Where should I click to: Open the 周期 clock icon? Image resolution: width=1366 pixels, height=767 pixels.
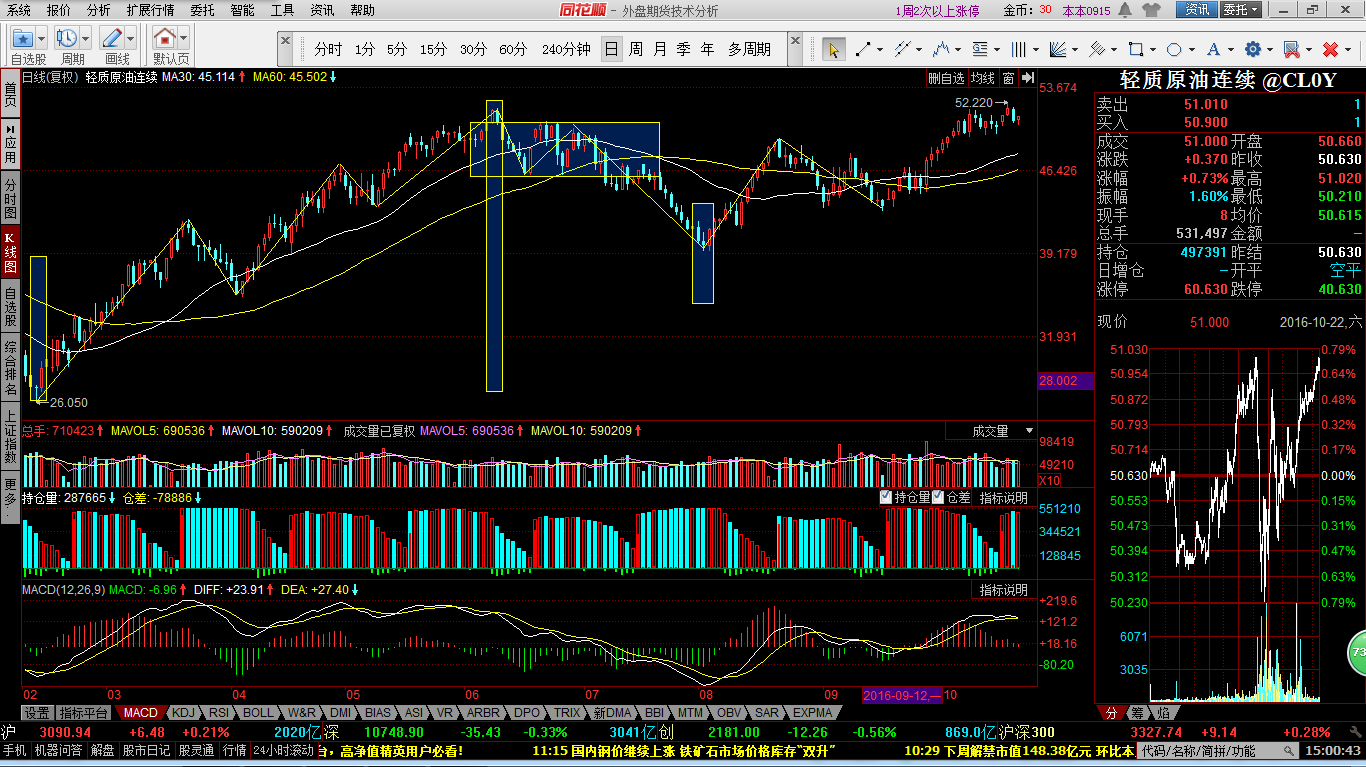[67, 39]
